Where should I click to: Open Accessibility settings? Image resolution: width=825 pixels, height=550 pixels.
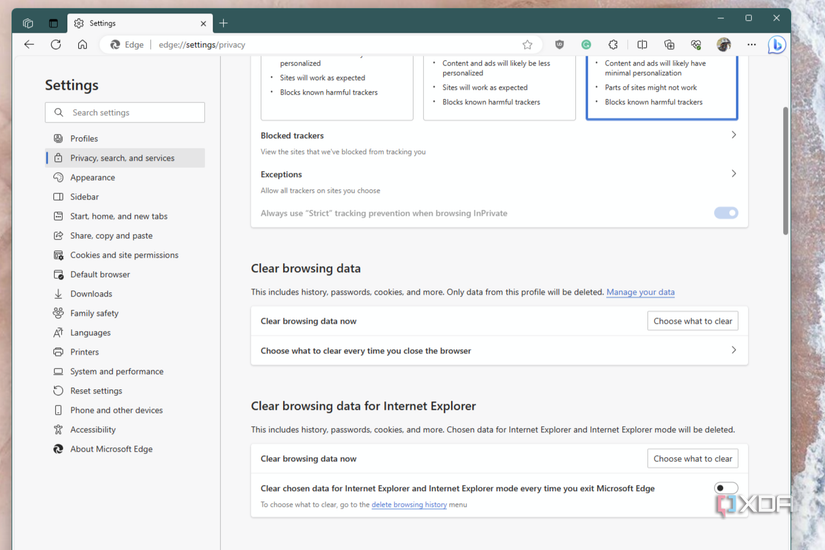pos(125,429)
